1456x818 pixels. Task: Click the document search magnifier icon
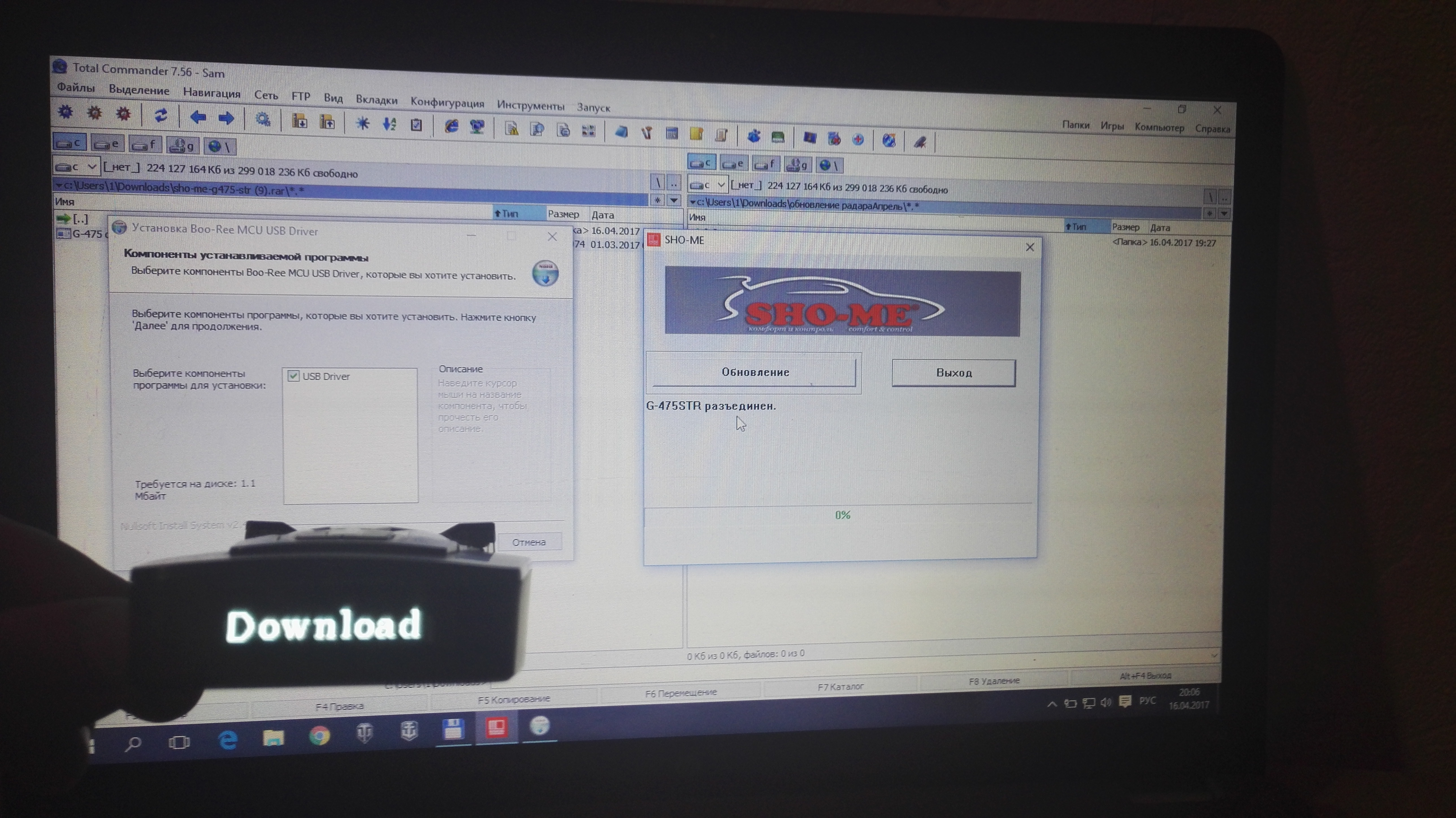537,129
